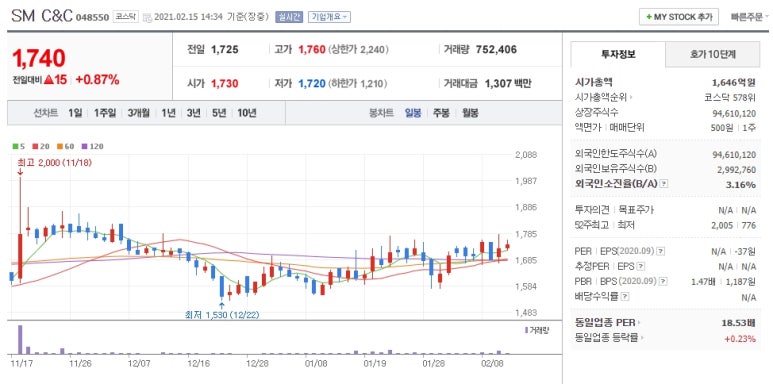773x384 pixels.
Task: Select 월봉 candlestick chart
Action: pos(470,113)
